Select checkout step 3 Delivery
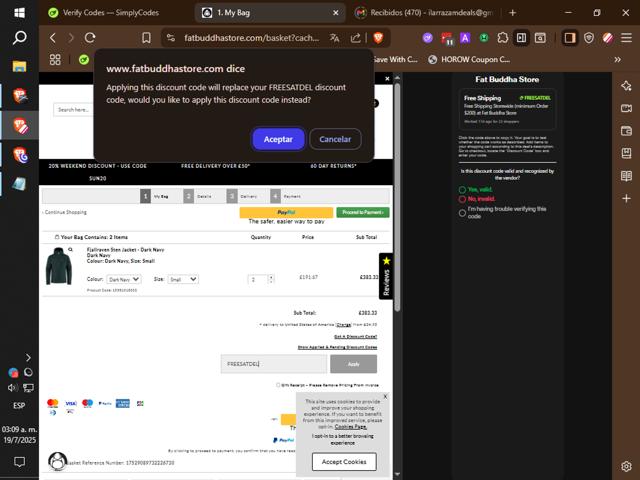 tap(242, 196)
